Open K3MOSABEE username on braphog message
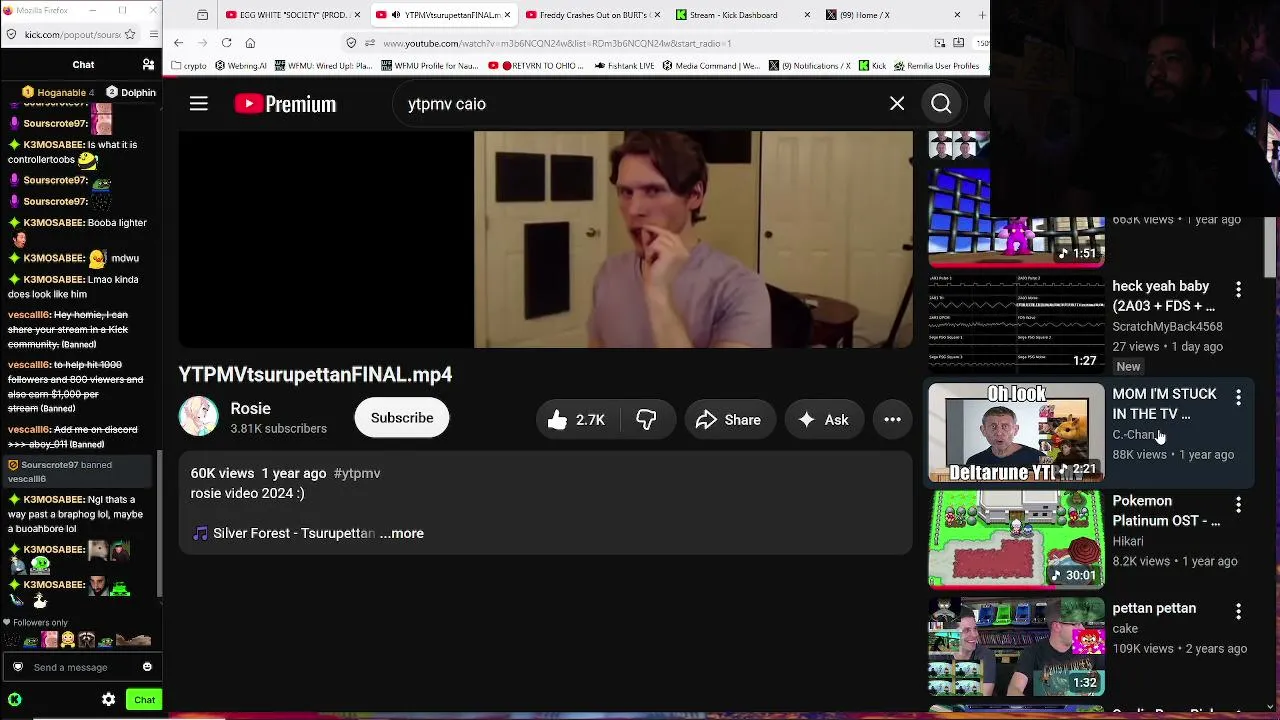 point(54,499)
